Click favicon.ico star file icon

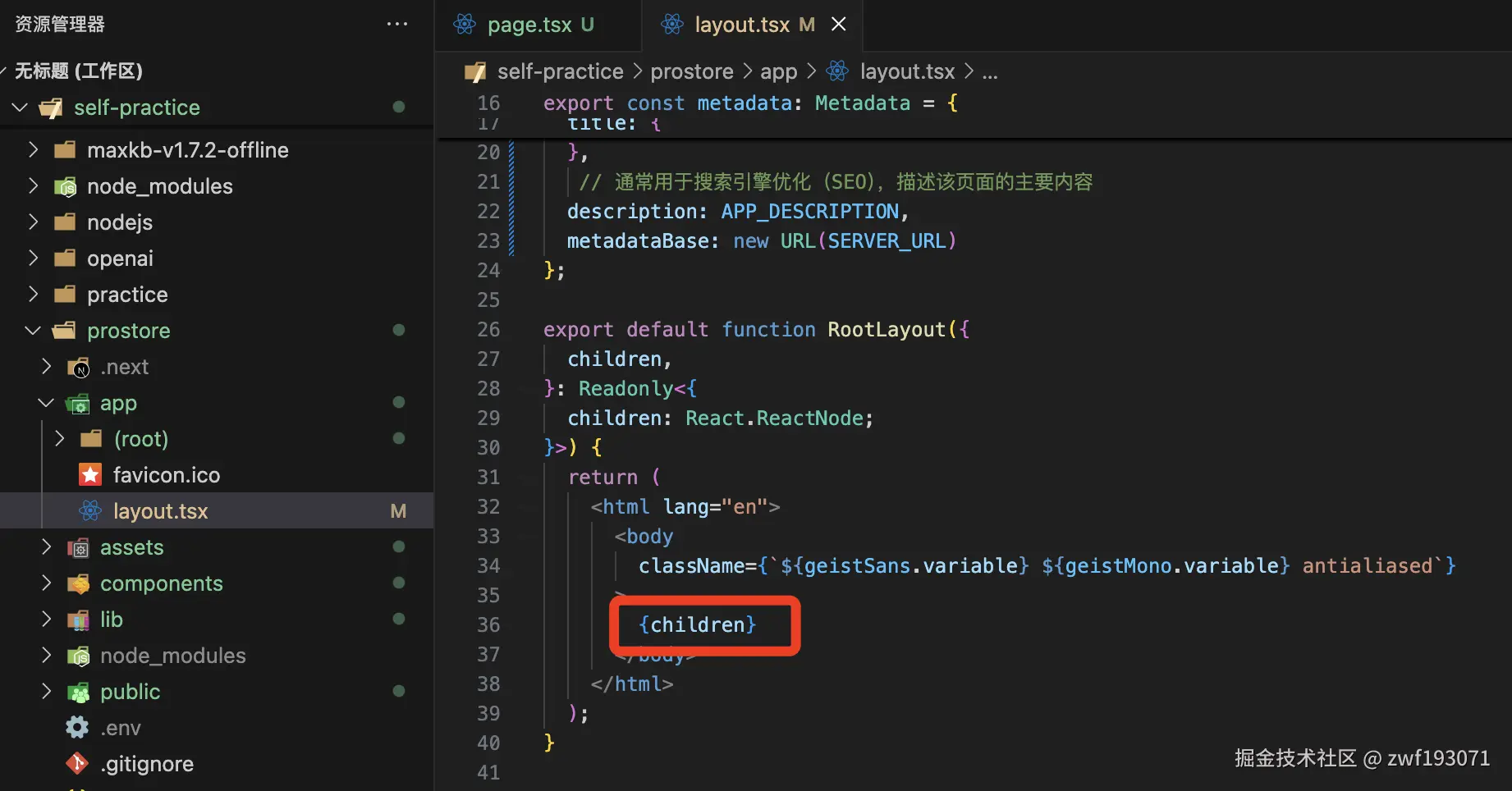90,475
